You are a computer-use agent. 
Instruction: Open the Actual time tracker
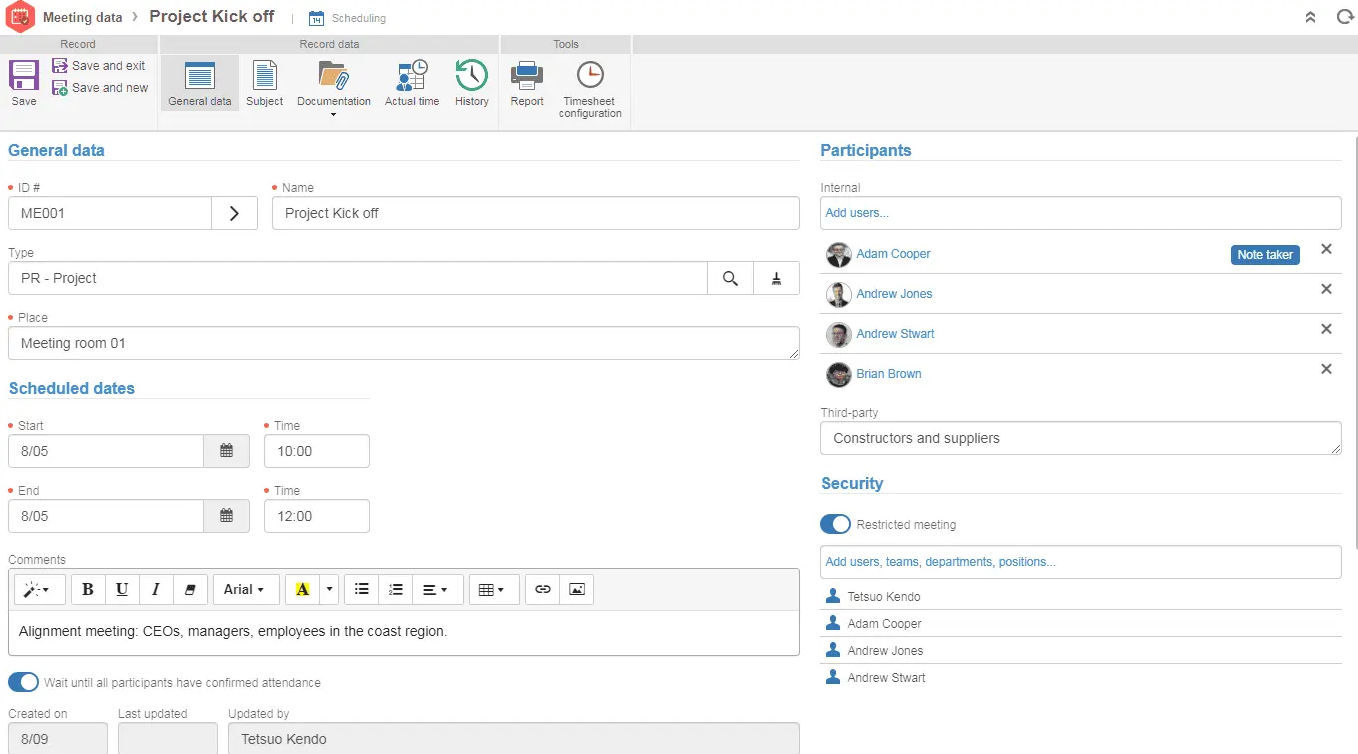[x=411, y=85]
